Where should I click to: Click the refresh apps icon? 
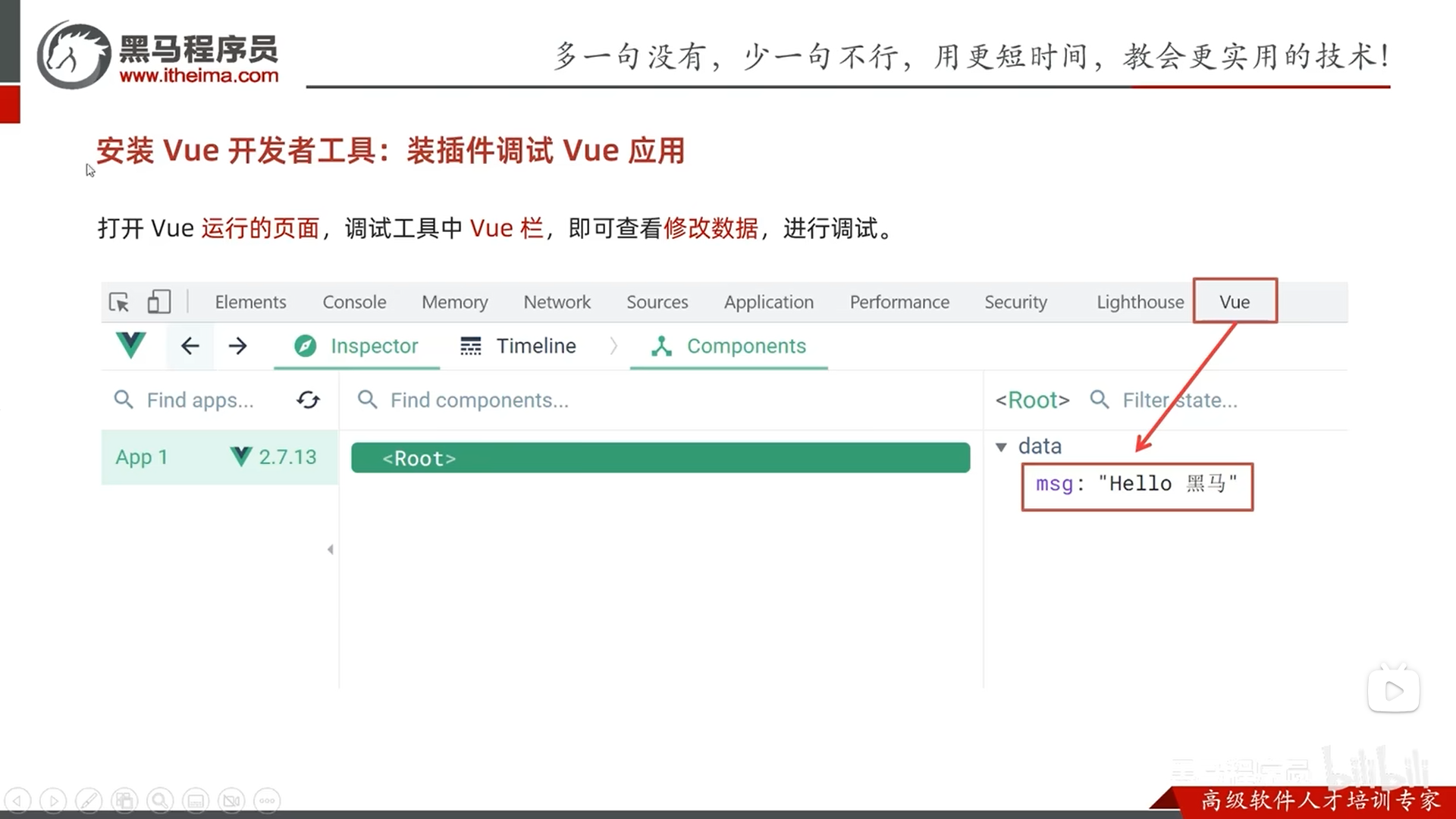[308, 400]
